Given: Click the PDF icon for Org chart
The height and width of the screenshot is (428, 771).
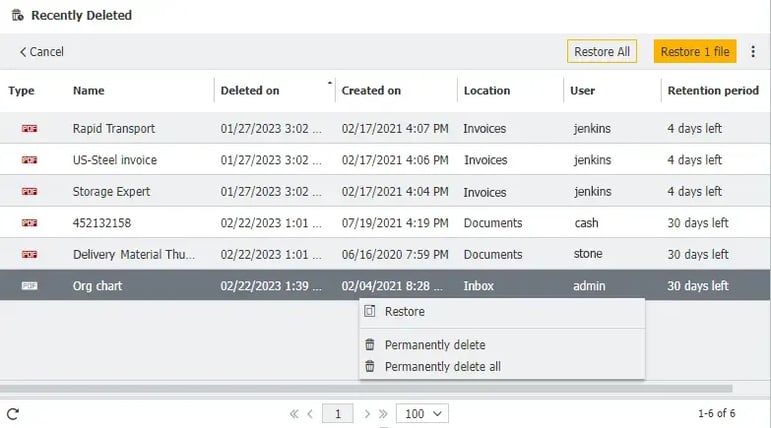Looking at the screenshot, I should coord(30,286).
